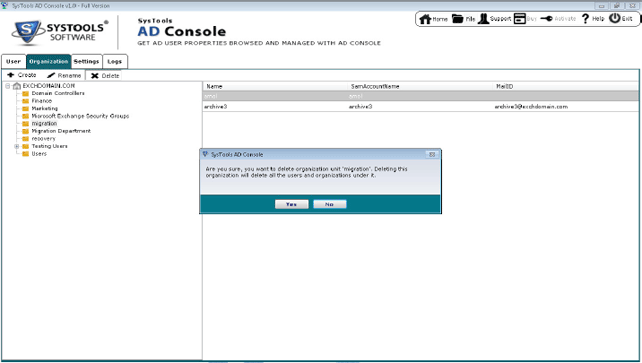Click the Domain Controllers folder icon

click(25, 94)
